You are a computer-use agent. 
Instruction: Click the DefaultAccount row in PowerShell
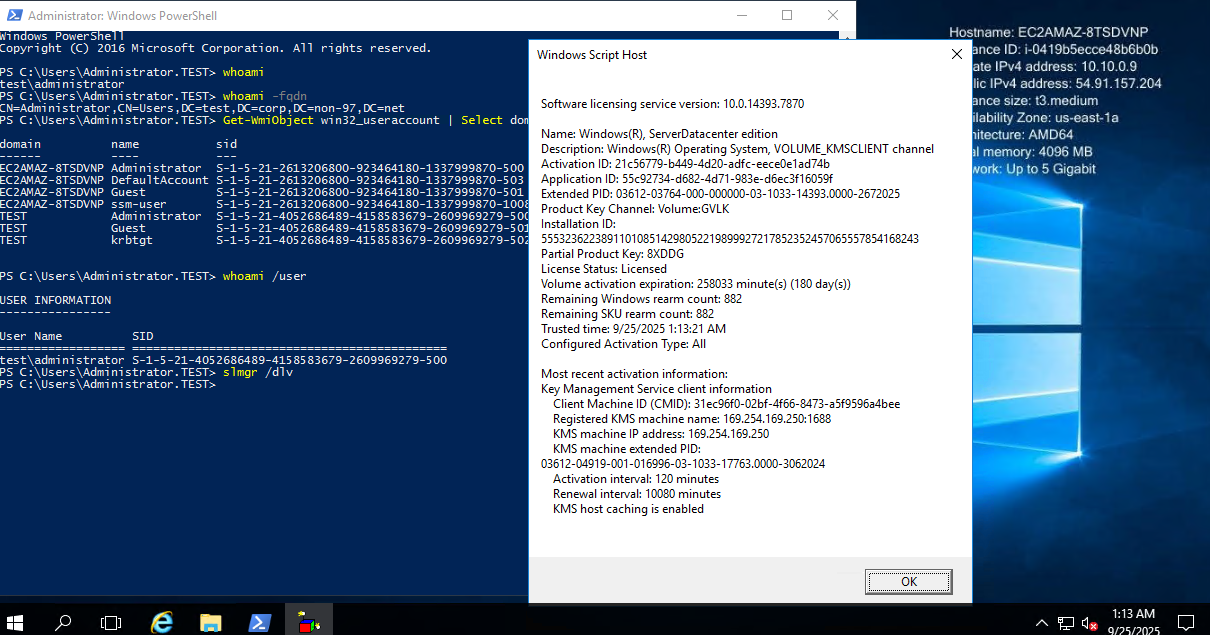[264, 180]
